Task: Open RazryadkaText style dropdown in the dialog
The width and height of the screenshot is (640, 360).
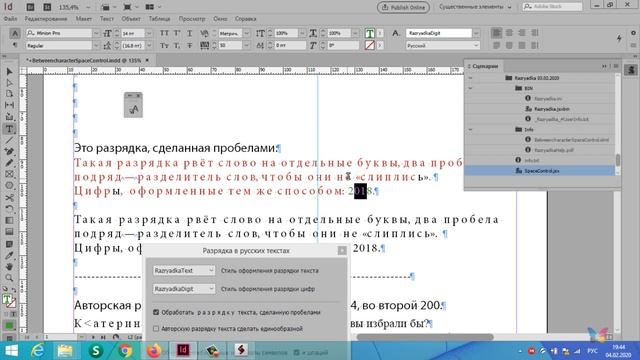Action: 184,270
